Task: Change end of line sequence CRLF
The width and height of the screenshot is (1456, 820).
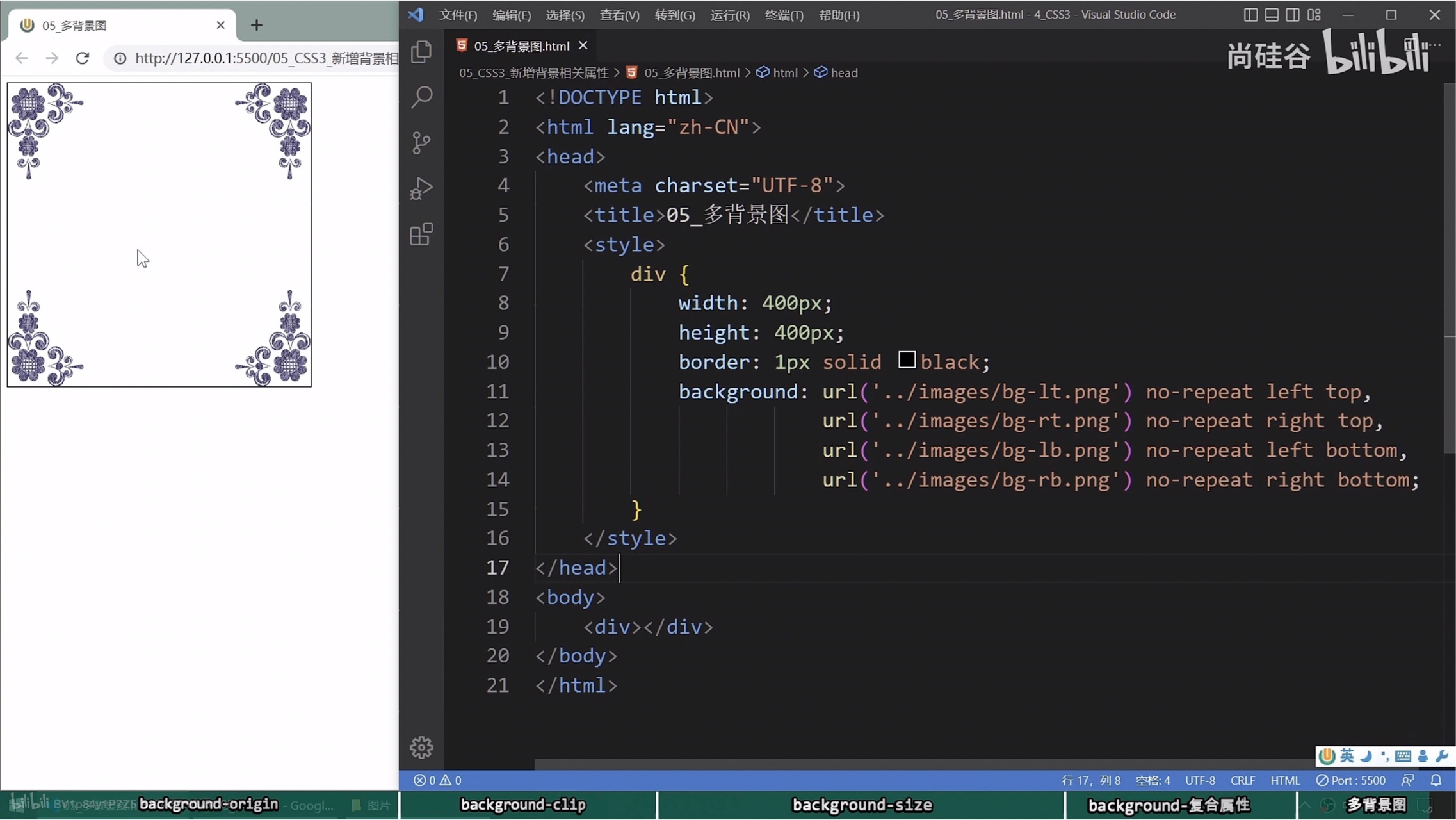Action: (1242, 780)
